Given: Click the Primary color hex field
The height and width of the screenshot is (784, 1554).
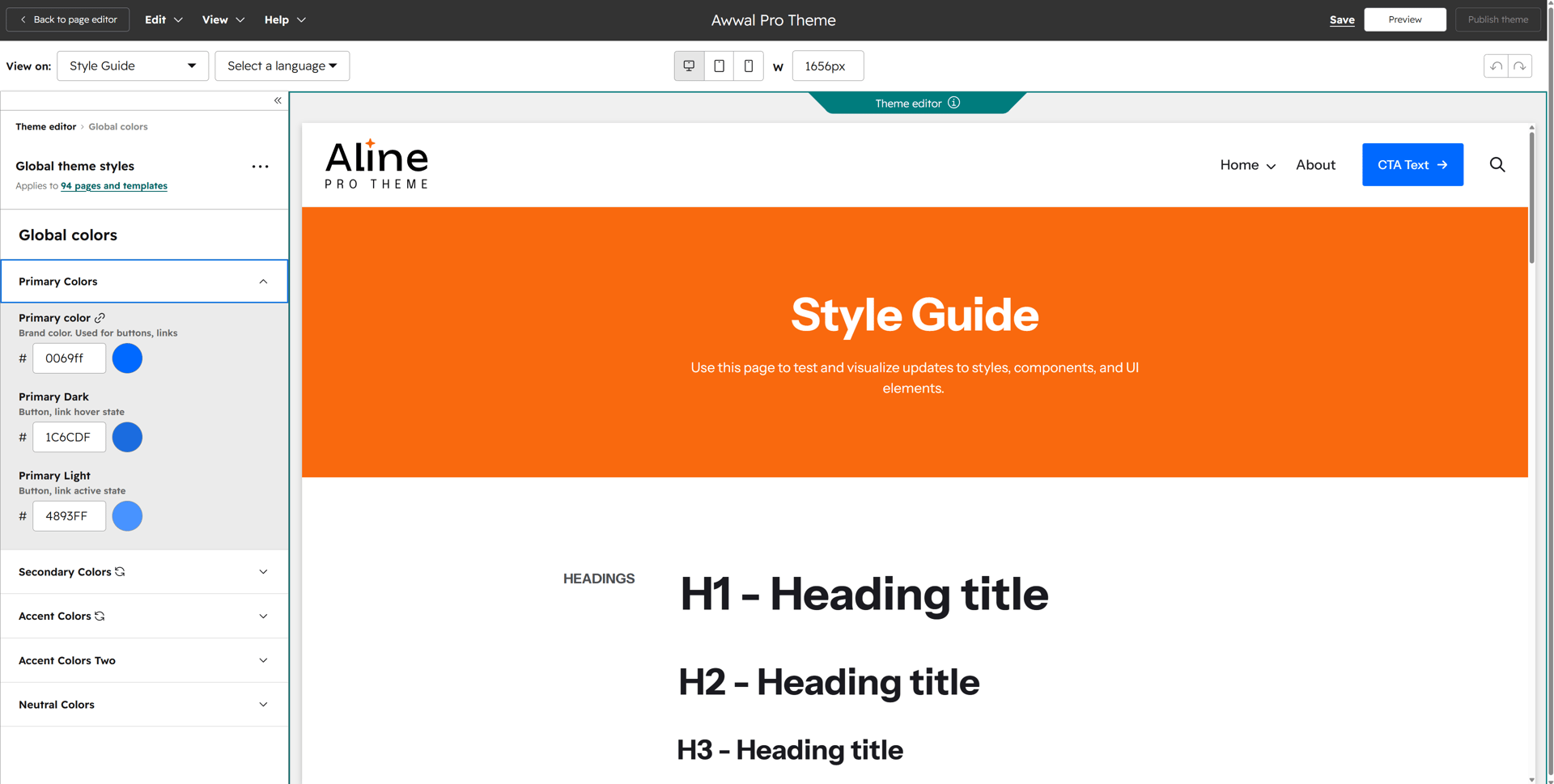Looking at the screenshot, I should pos(69,358).
